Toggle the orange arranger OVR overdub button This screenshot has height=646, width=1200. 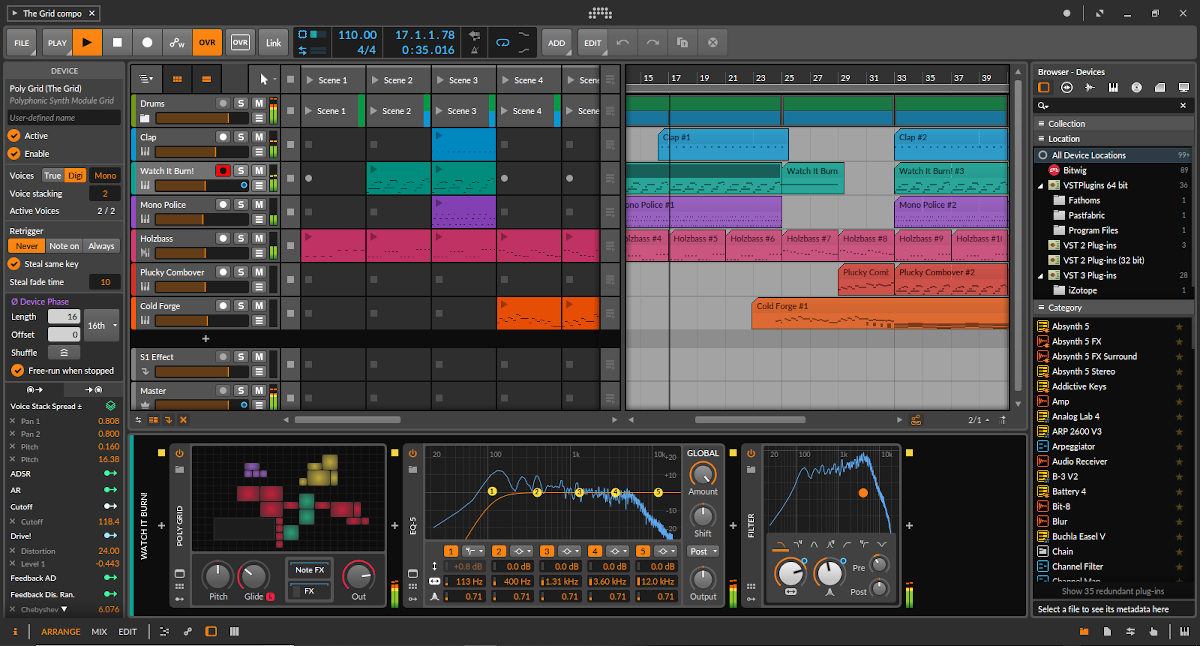pos(207,43)
